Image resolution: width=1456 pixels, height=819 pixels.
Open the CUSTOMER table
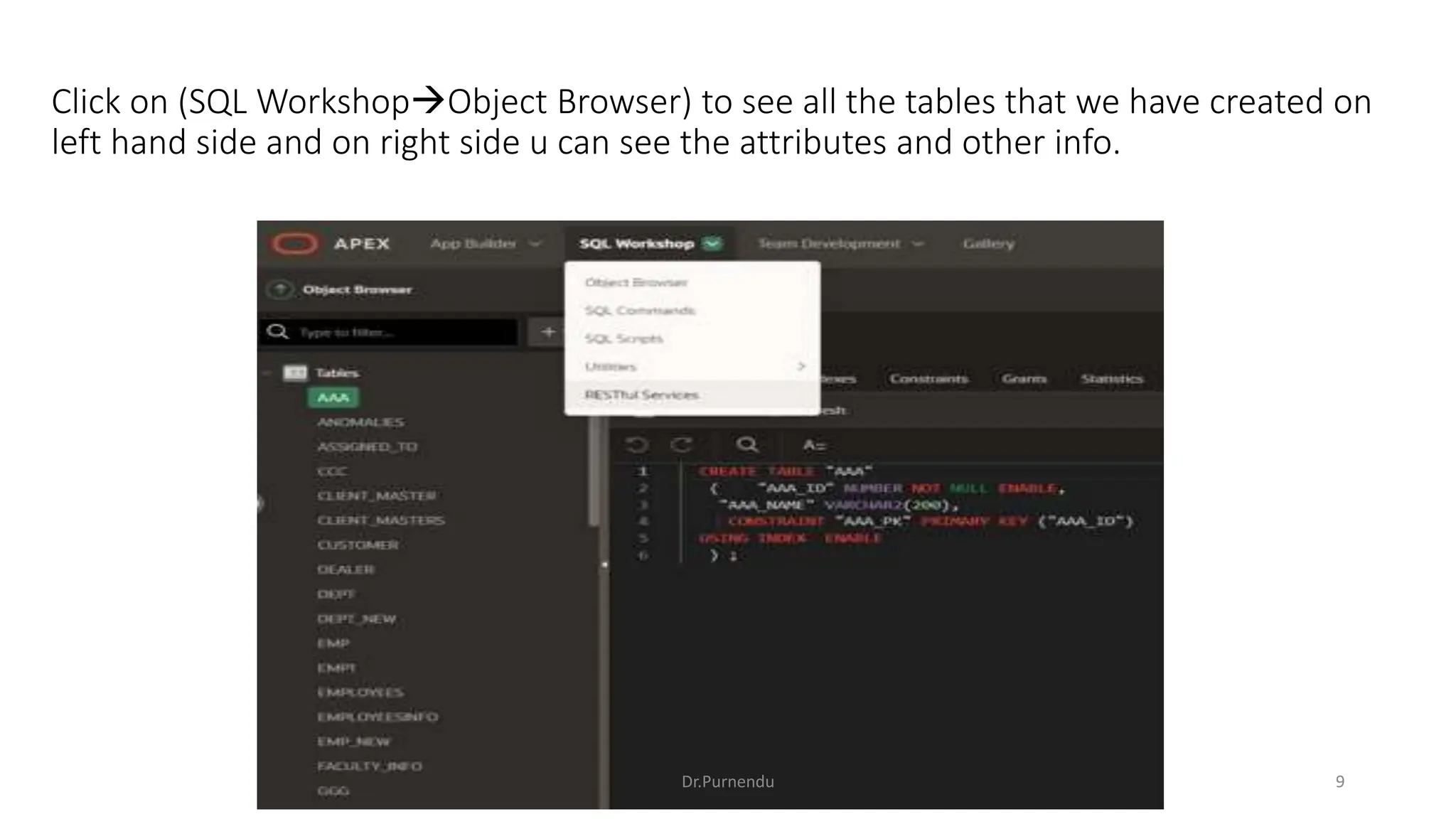[358, 545]
